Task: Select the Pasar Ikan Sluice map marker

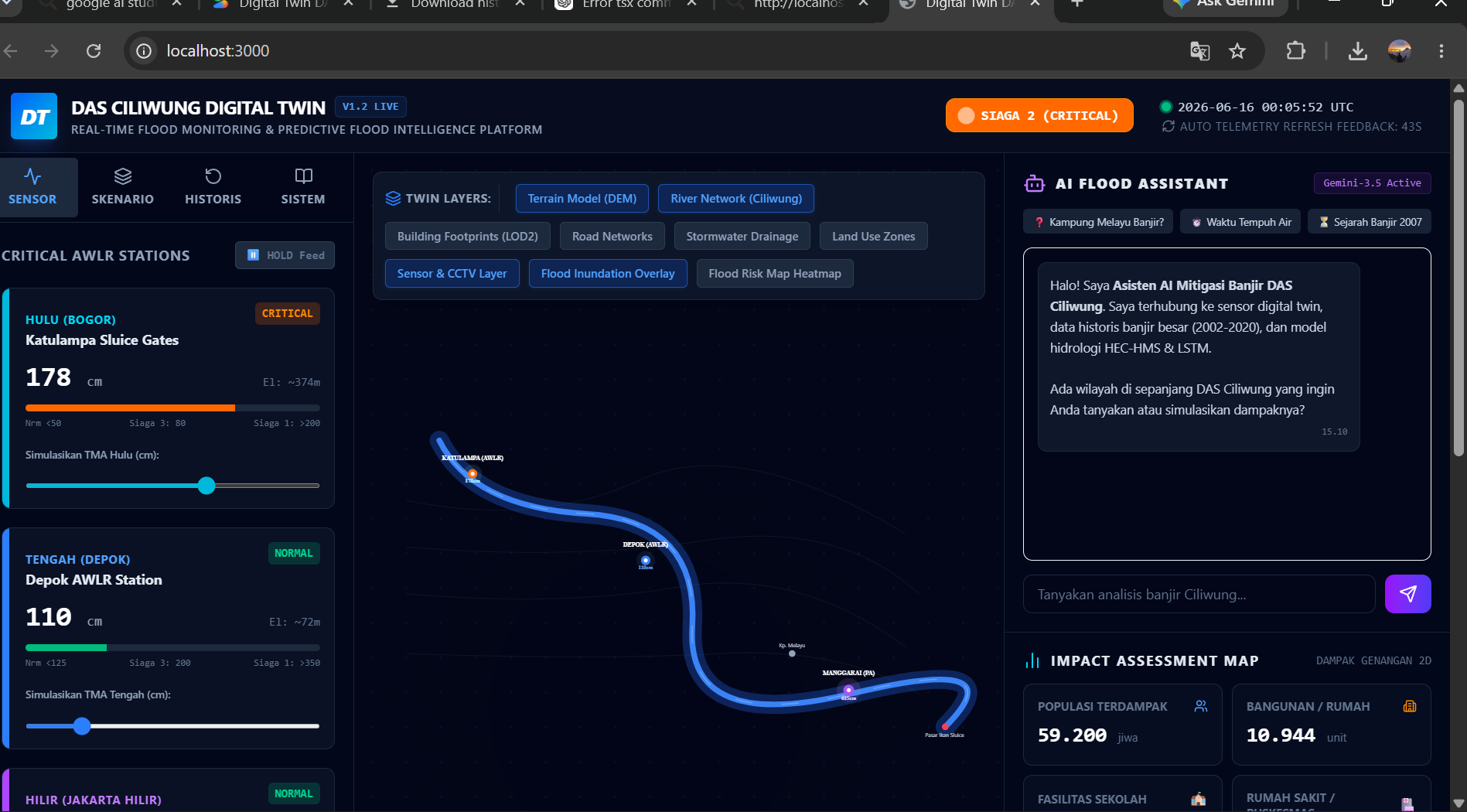Action: point(945,727)
